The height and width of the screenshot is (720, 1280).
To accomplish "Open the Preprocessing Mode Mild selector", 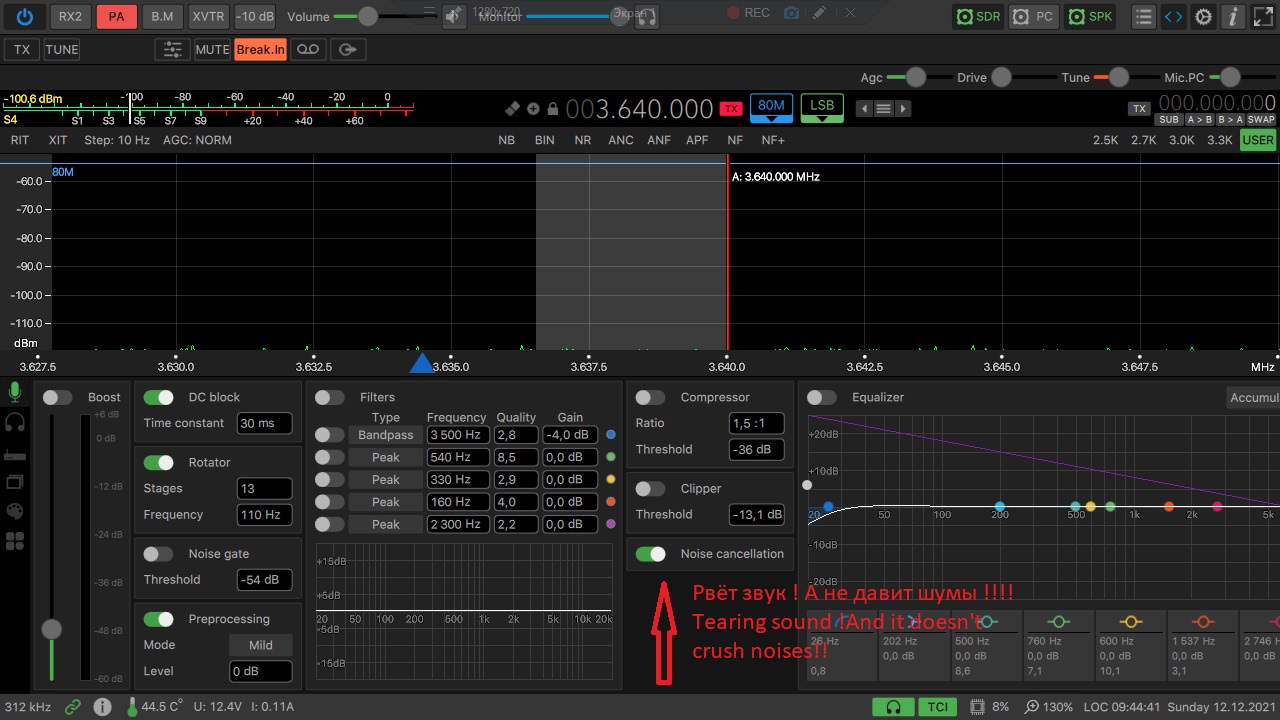I will tap(261, 645).
